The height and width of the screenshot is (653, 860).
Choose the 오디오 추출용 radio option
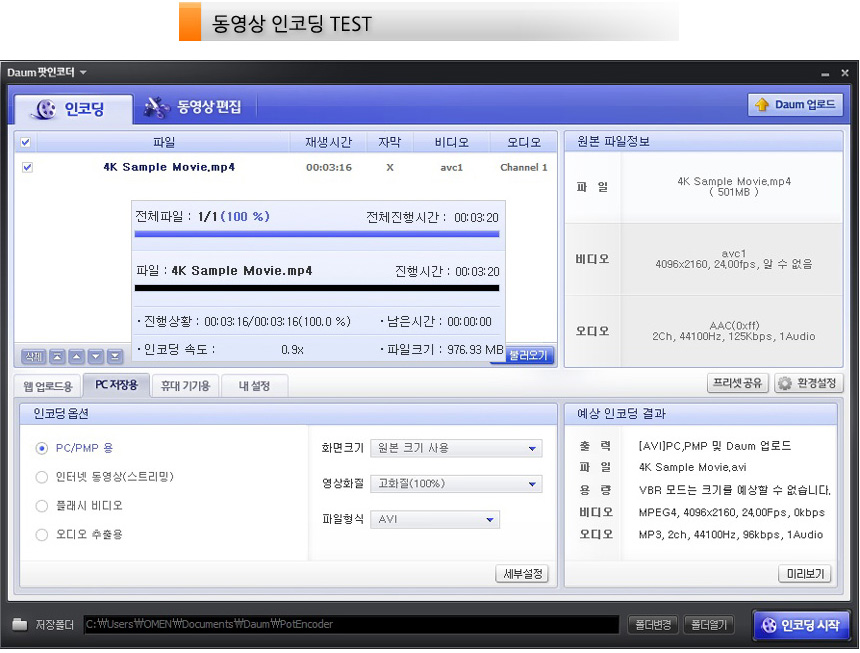[42, 535]
